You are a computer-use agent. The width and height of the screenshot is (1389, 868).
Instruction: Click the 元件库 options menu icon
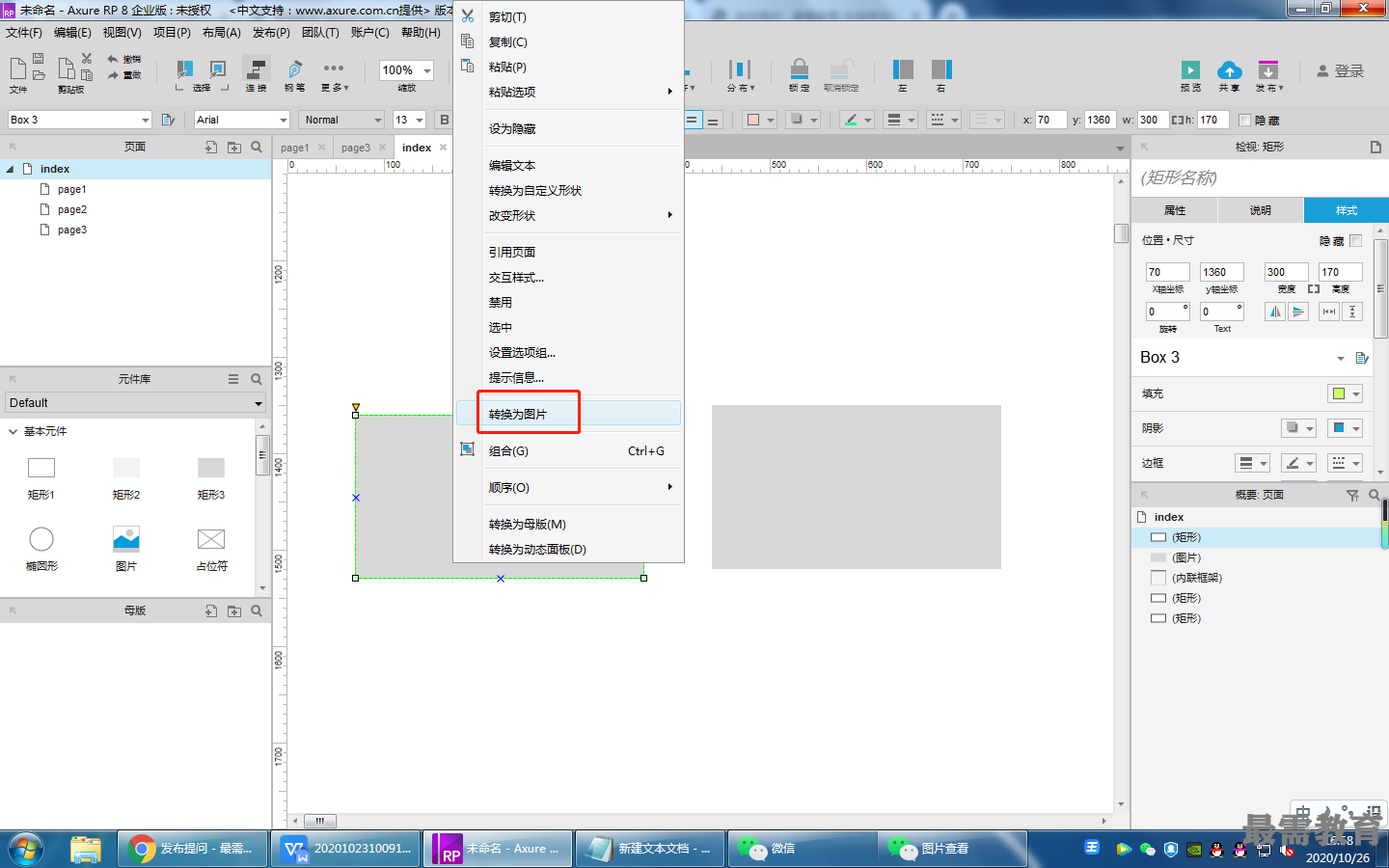click(233, 379)
